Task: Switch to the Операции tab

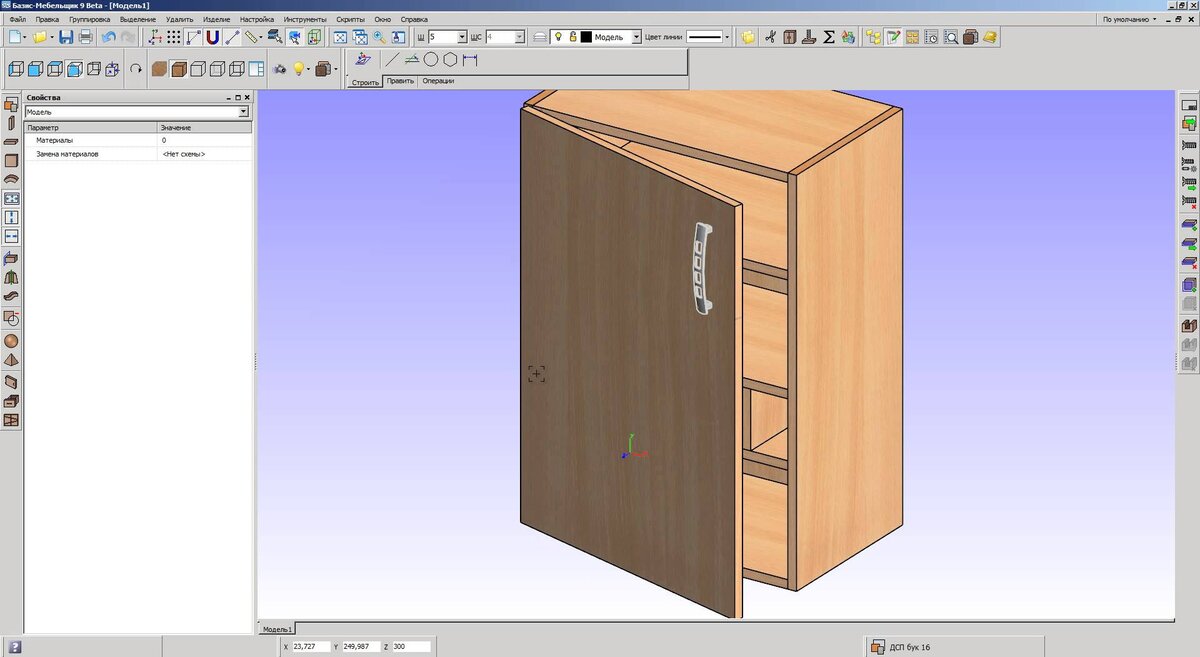Action: coord(438,81)
